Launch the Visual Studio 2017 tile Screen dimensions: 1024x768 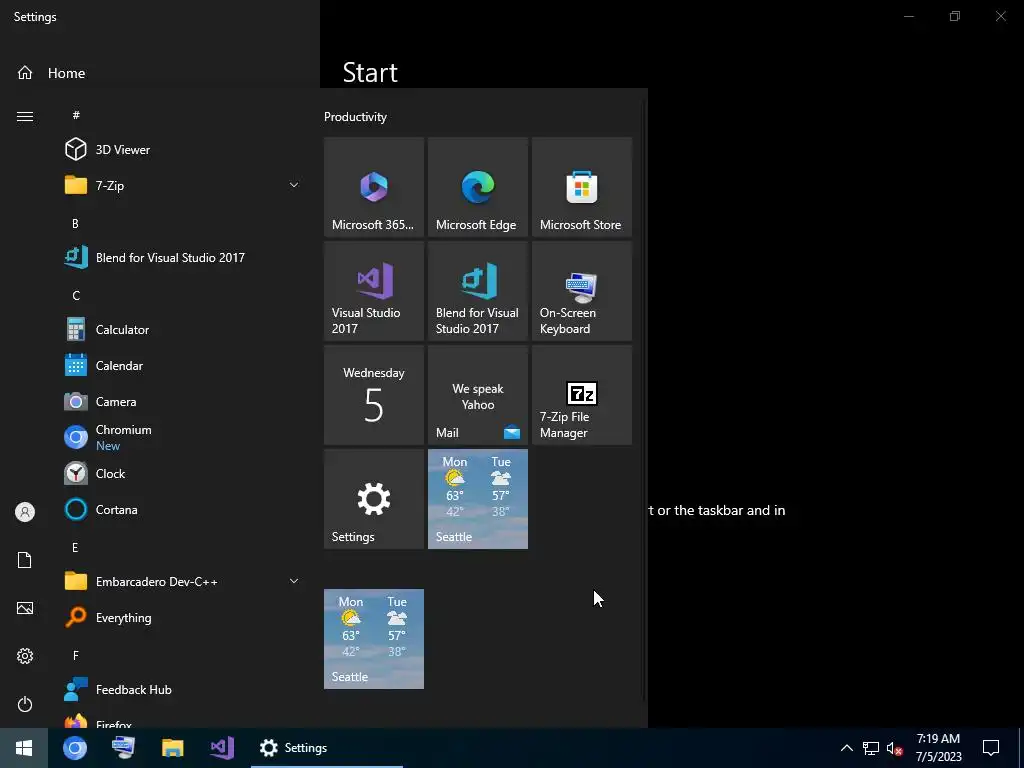pyautogui.click(x=374, y=291)
